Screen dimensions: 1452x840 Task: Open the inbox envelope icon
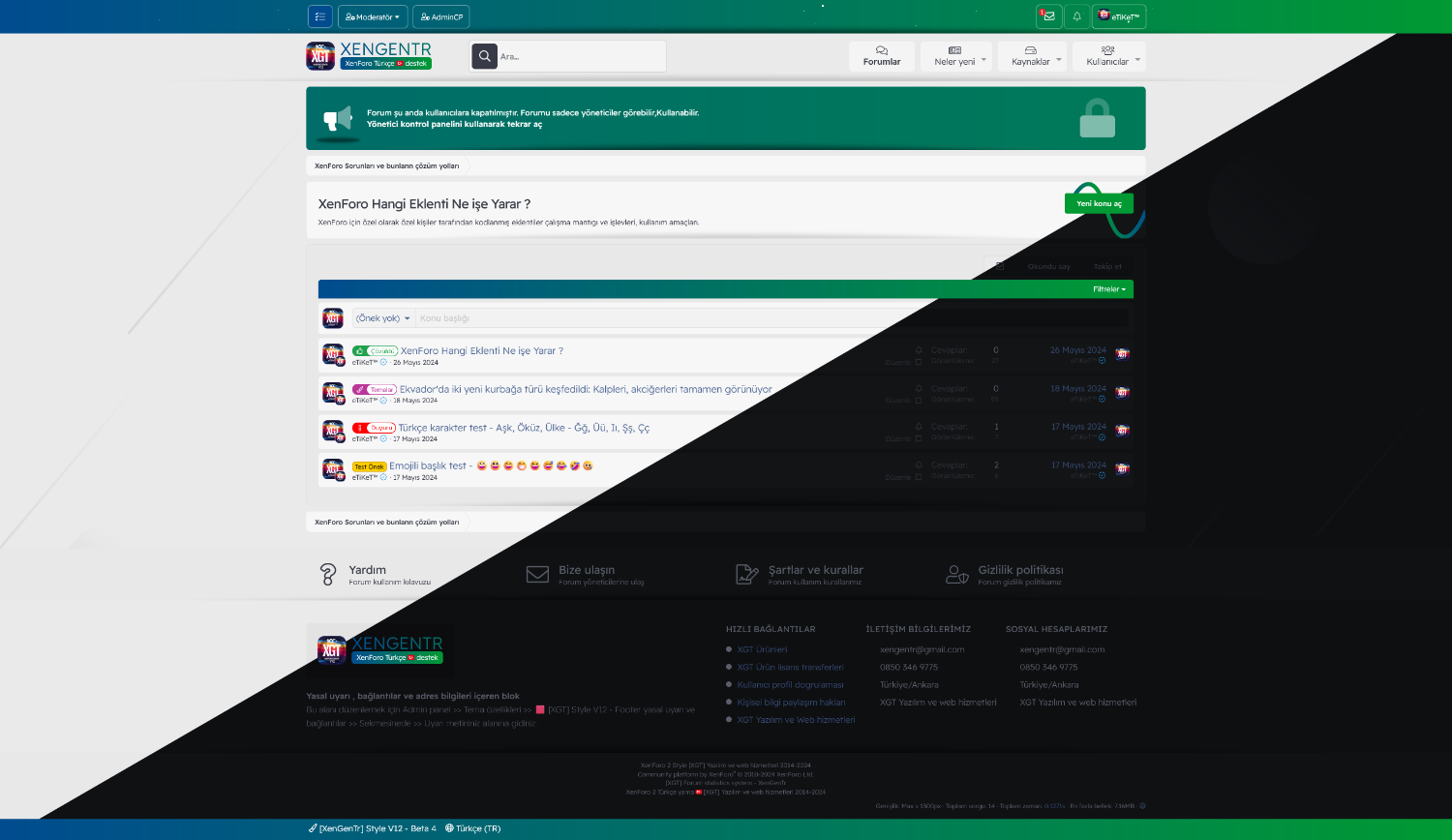click(1048, 16)
